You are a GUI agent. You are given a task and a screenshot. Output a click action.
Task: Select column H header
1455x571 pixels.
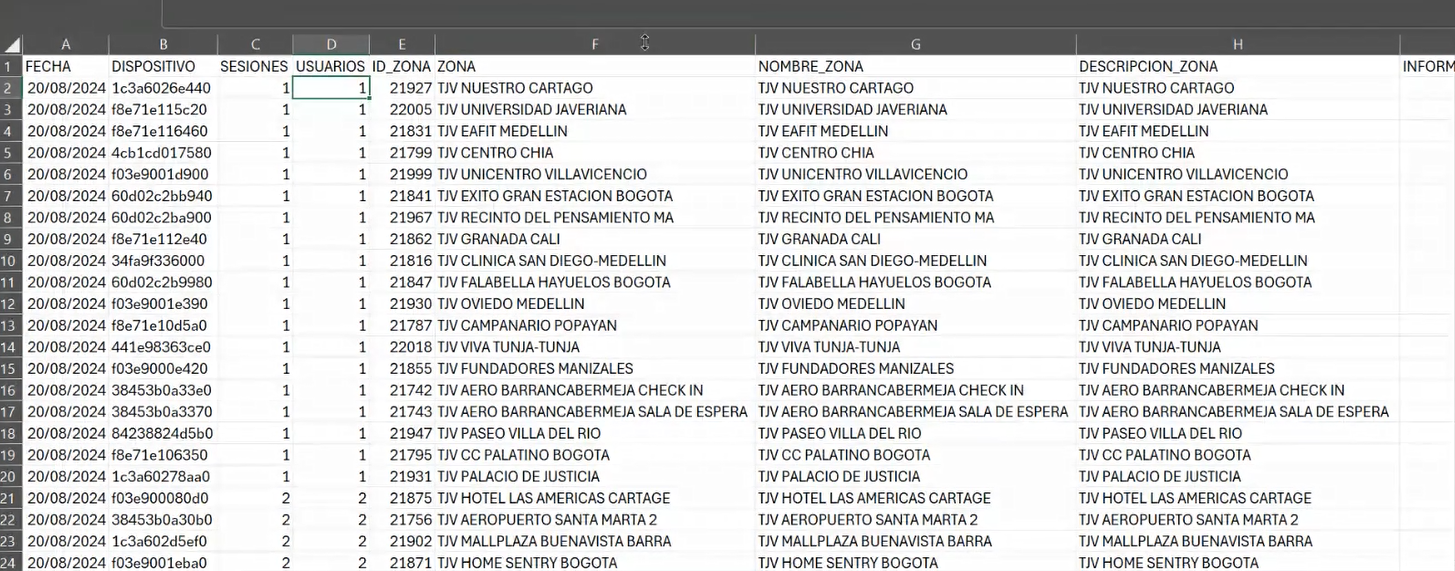click(1238, 44)
